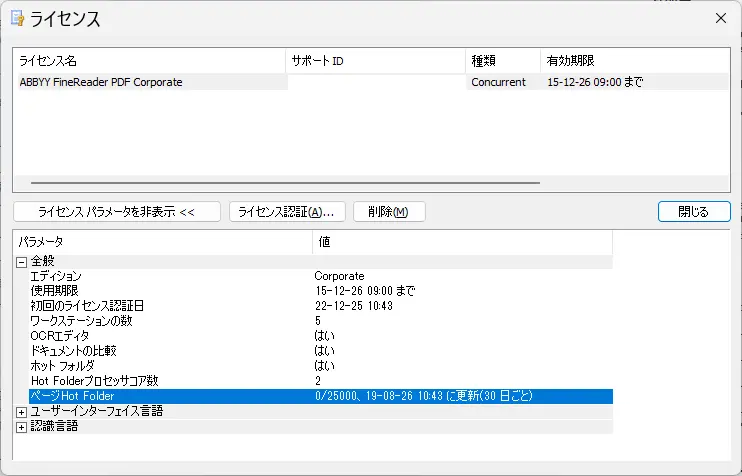742x476 pixels.
Task: Click the ライセンス名 column header
Action: point(150,61)
